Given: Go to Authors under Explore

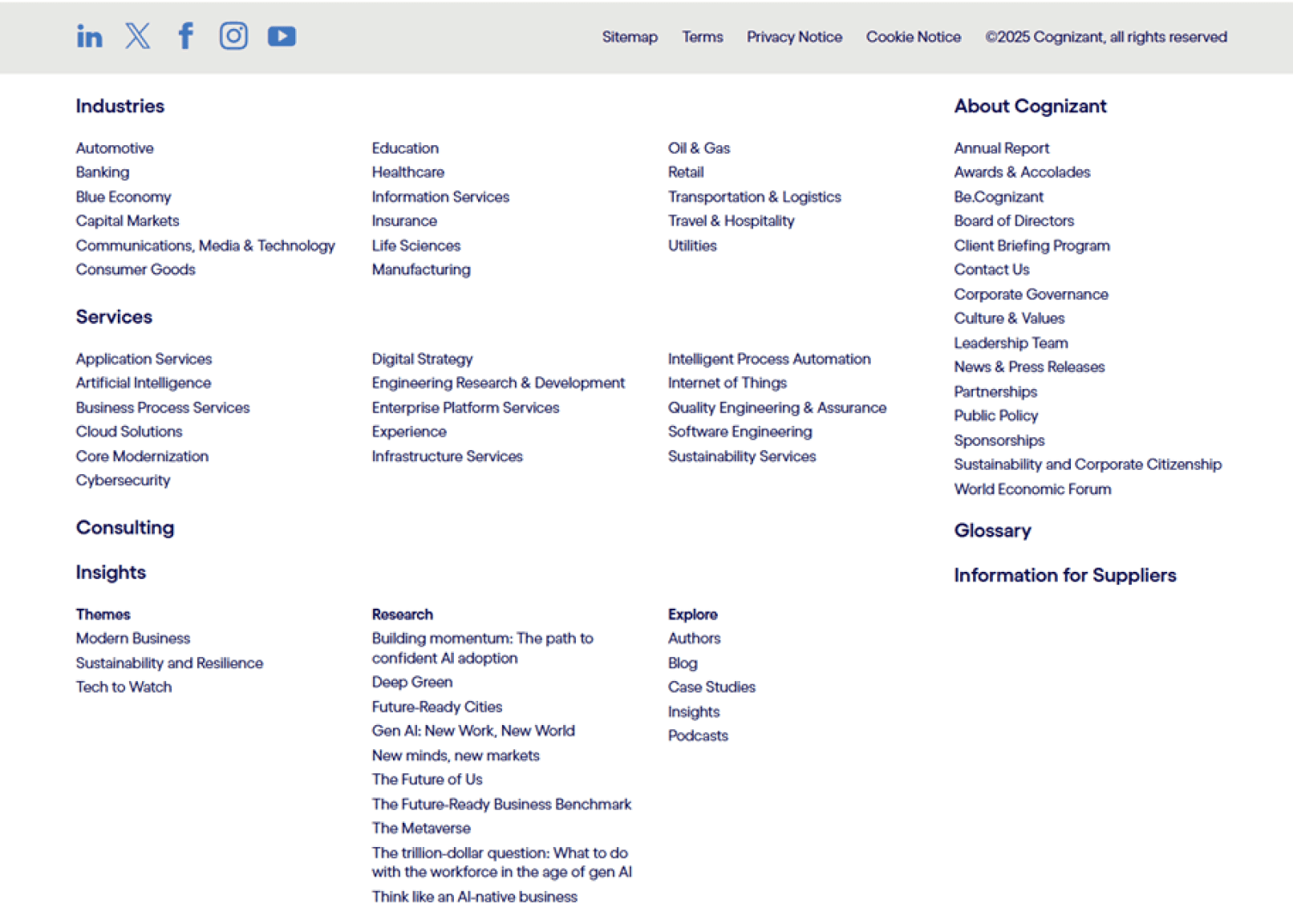Looking at the screenshot, I should (x=694, y=638).
